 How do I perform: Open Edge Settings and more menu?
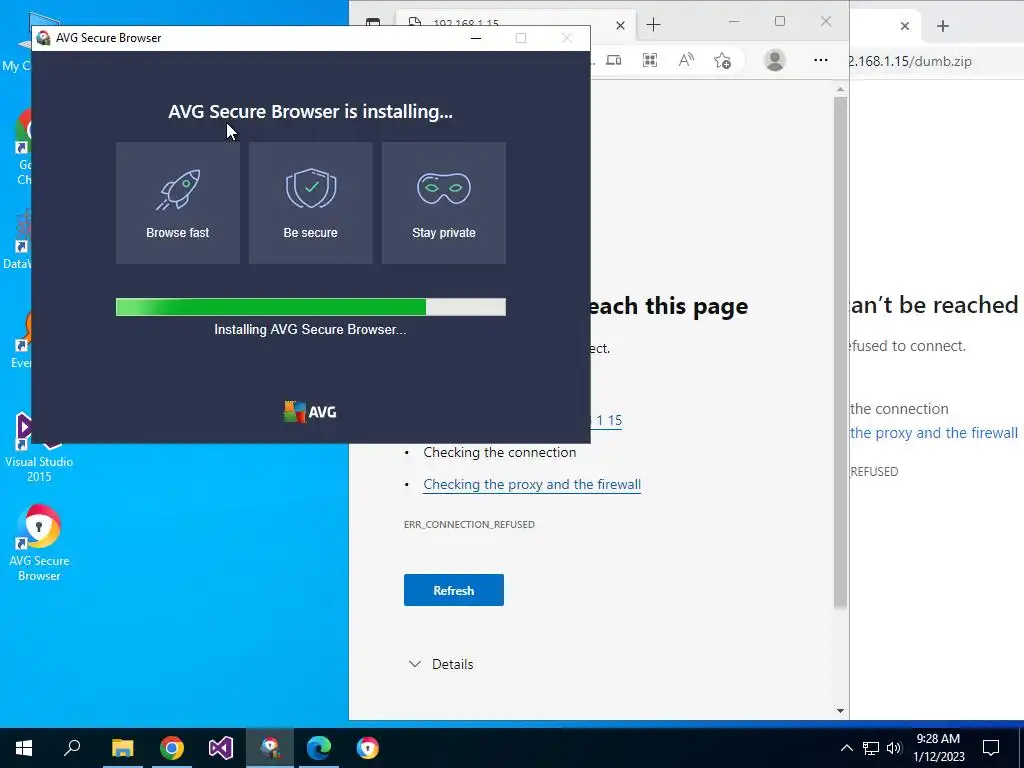[821, 60]
